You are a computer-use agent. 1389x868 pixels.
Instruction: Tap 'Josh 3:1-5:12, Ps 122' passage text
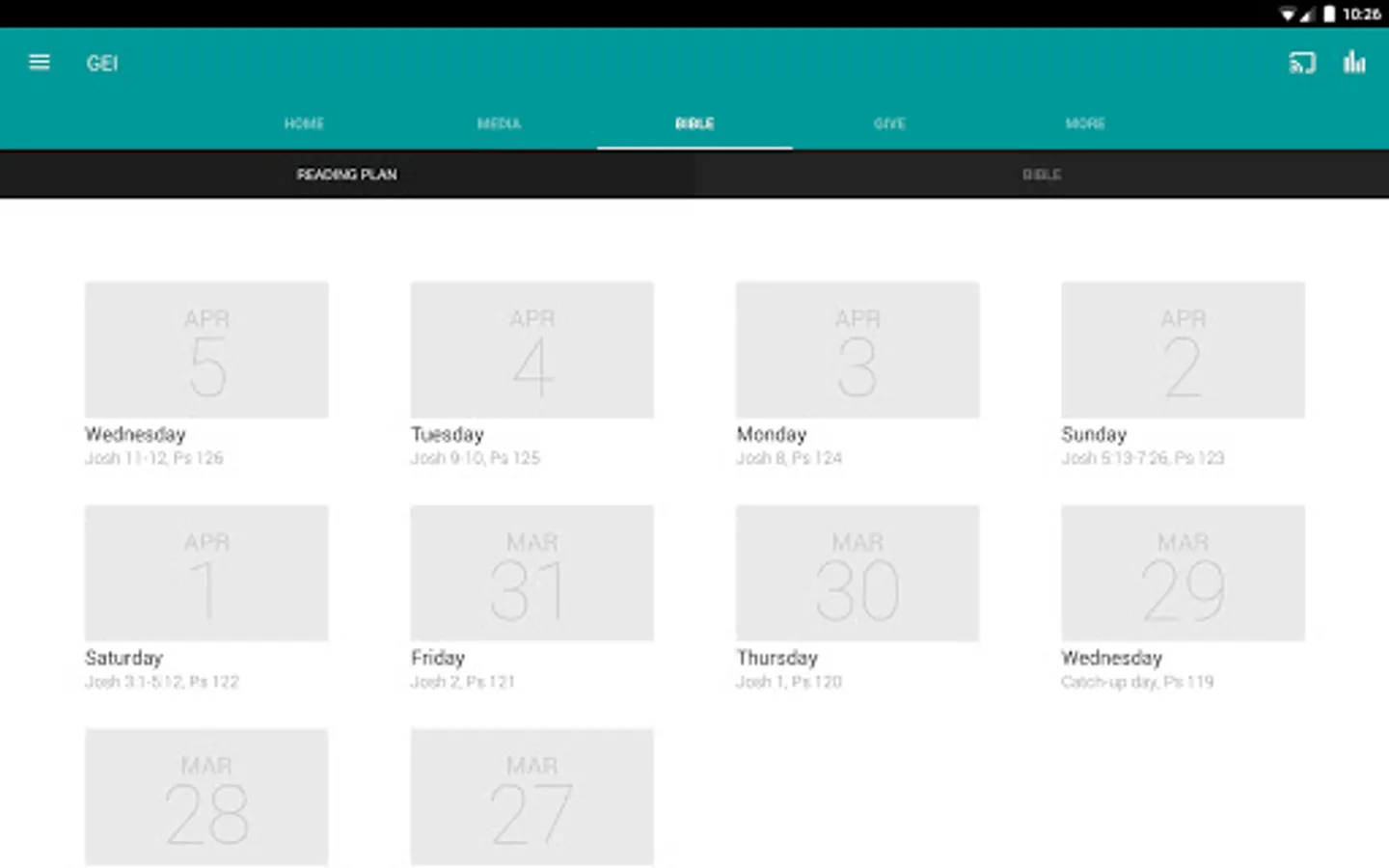(x=162, y=682)
